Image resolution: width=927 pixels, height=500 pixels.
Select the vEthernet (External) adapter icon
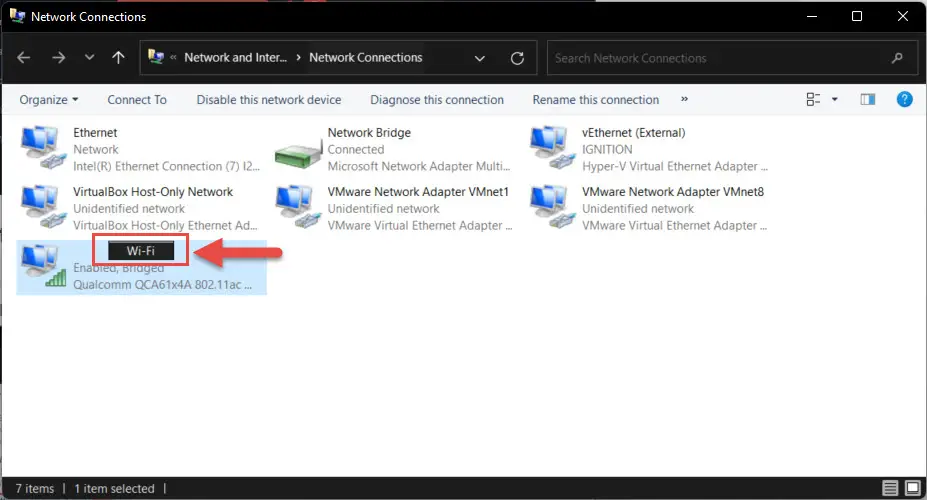(552, 147)
